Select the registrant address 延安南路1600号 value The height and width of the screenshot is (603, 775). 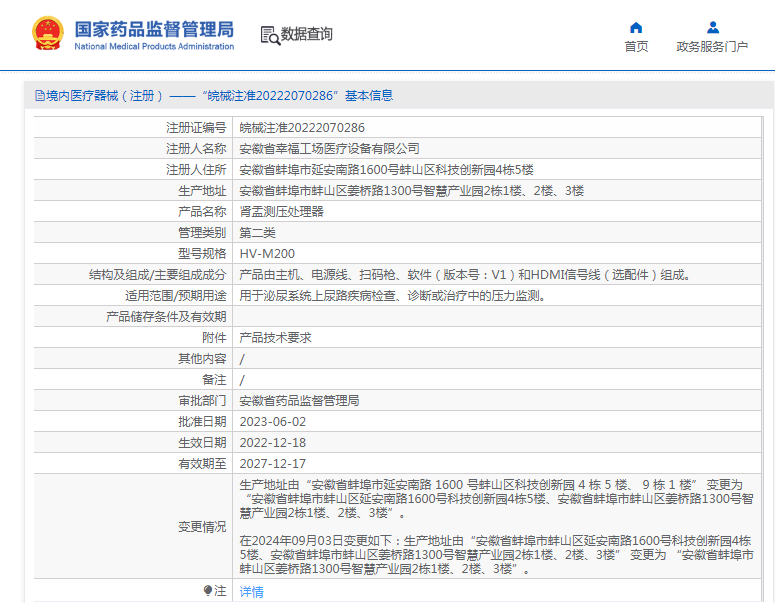click(387, 170)
